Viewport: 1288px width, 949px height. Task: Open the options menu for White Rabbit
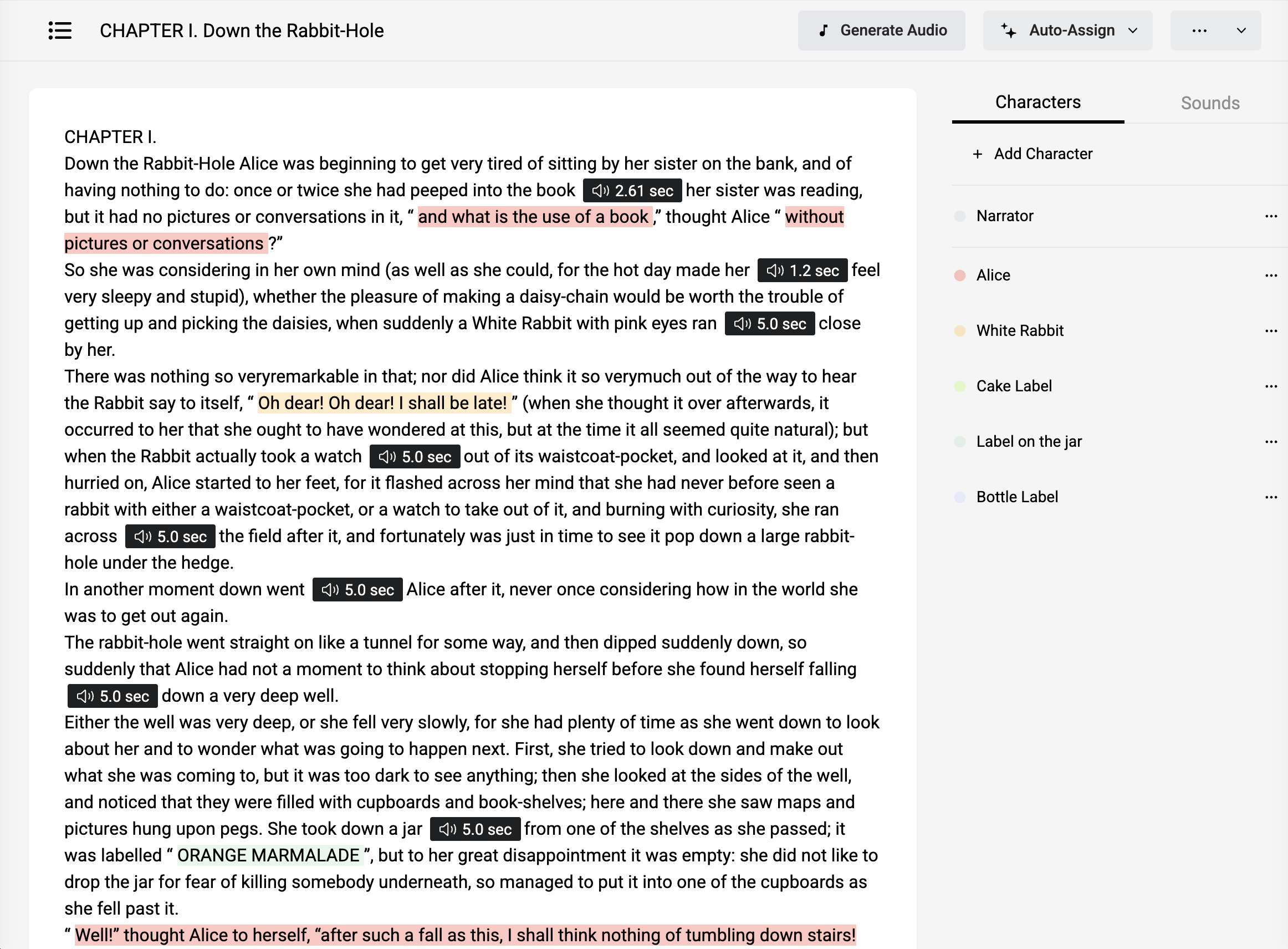tap(1271, 330)
